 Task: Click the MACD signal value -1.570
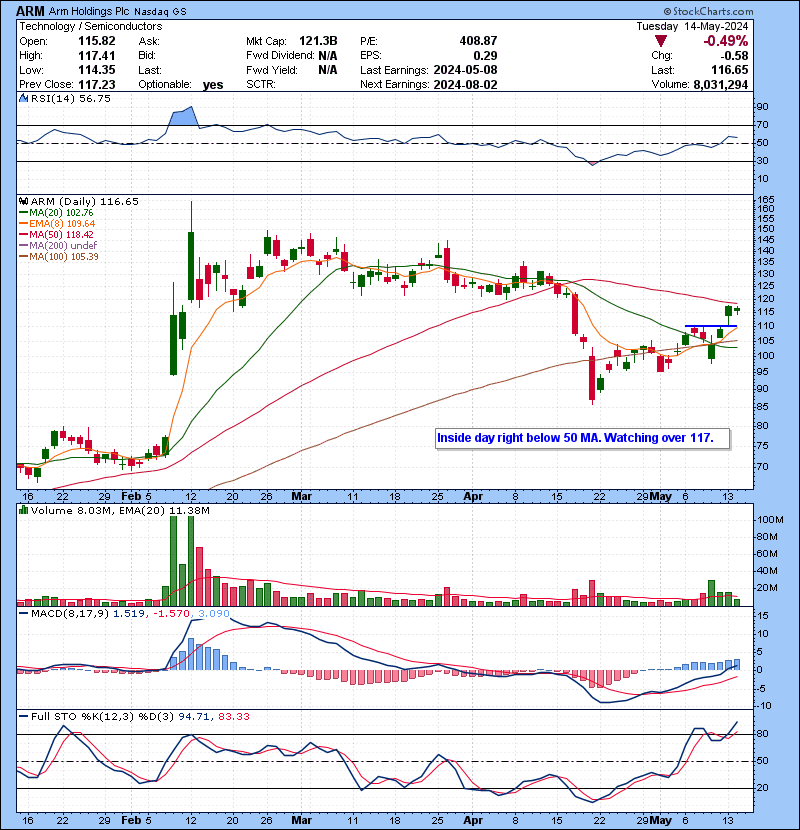[x=171, y=614]
